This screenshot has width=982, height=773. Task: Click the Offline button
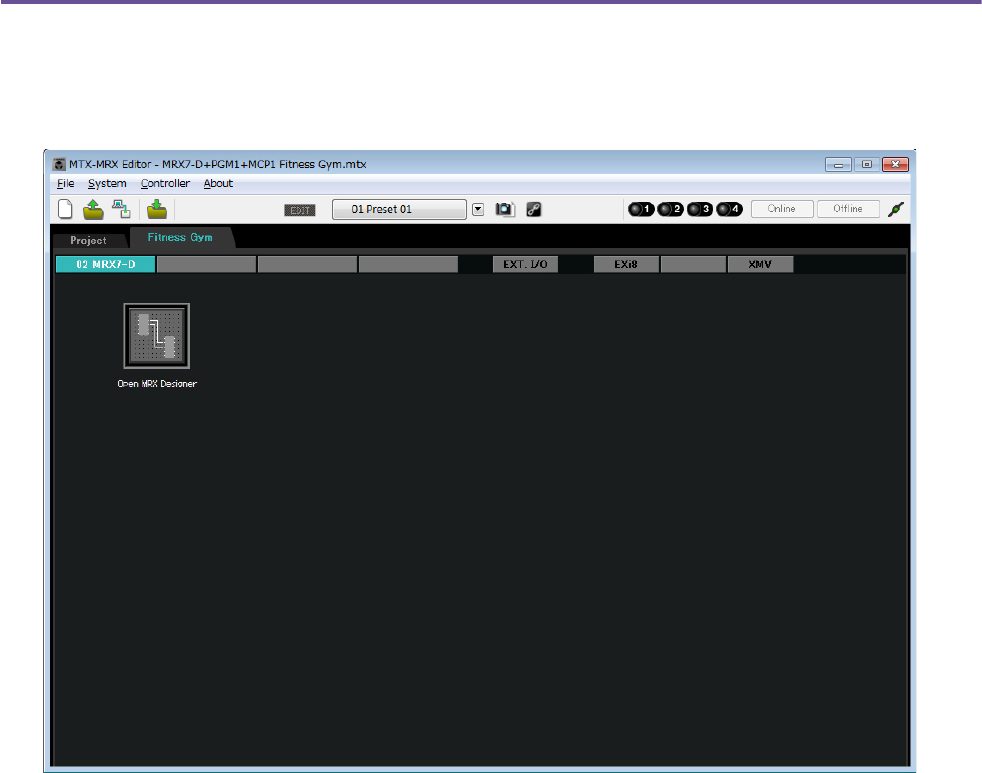pos(848,209)
